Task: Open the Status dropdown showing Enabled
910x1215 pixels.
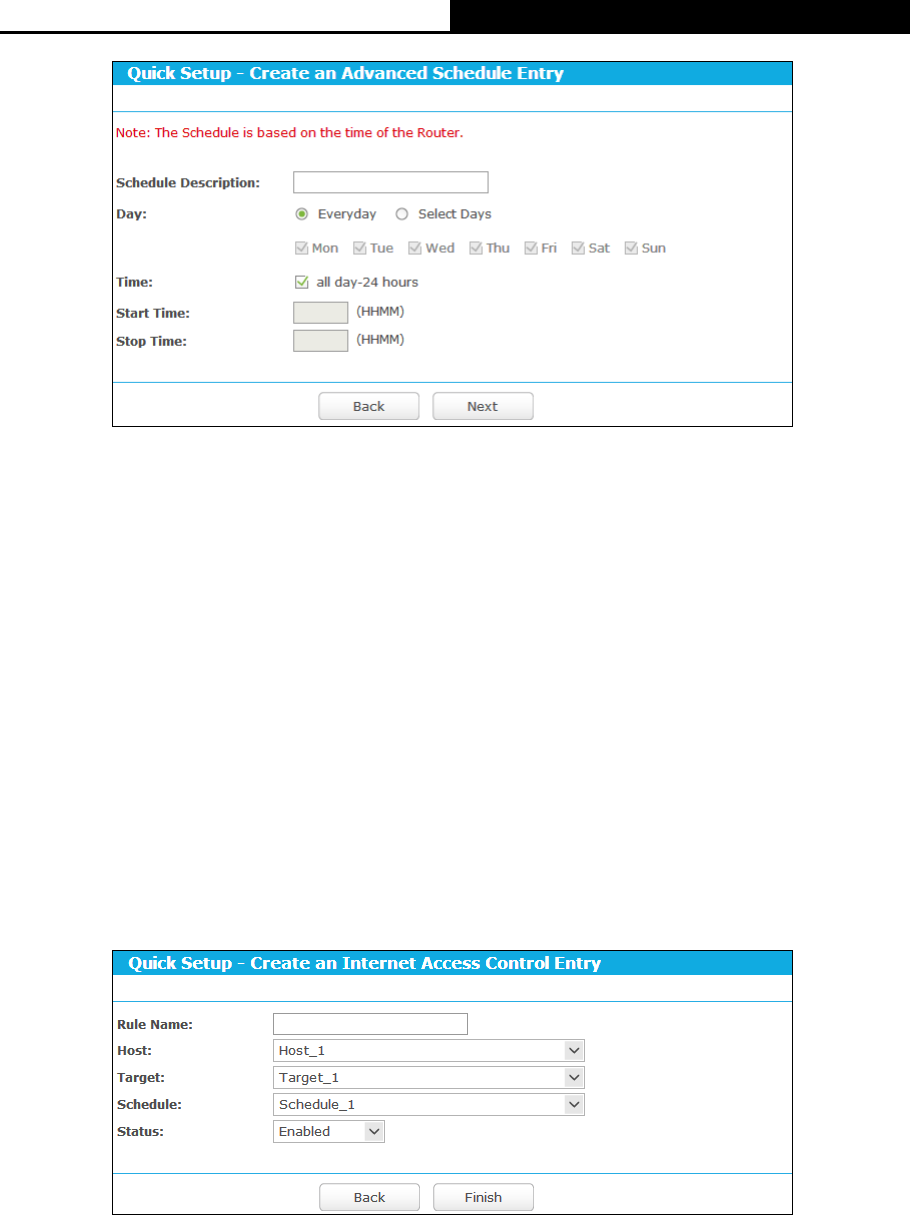Action: (x=328, y=1131)
